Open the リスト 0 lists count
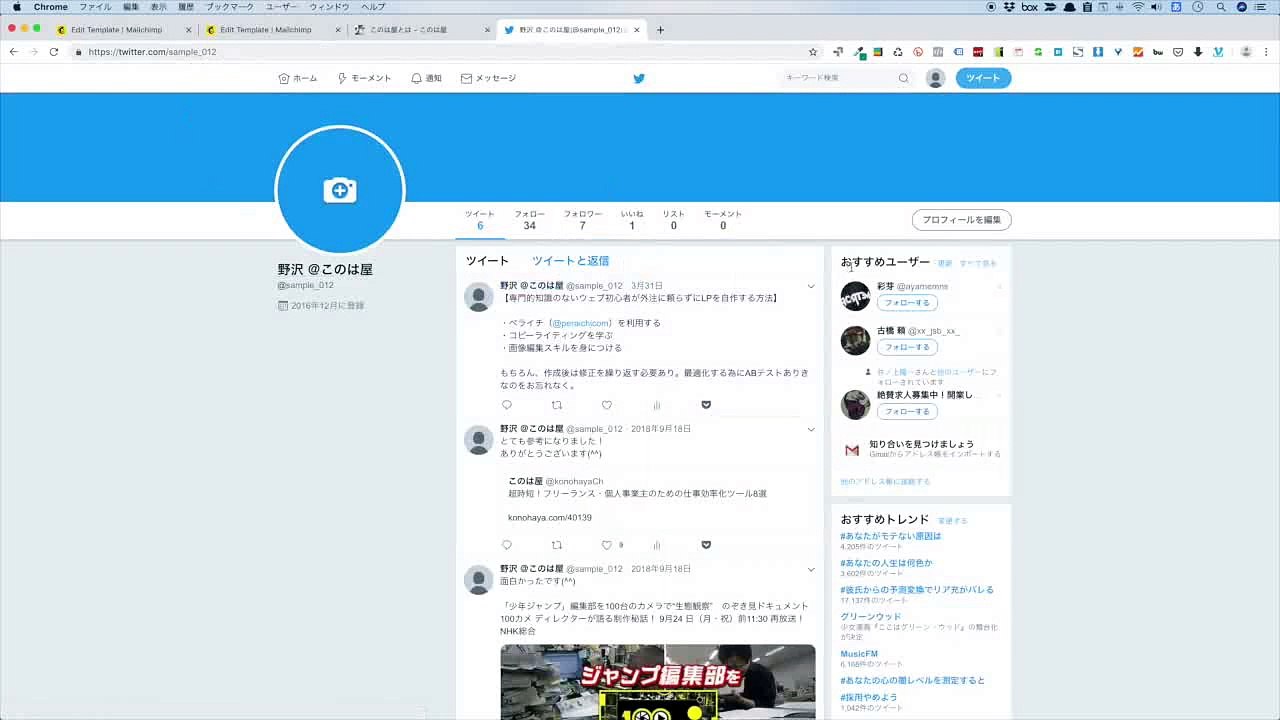 pyautogui.click(x=673, y=220)
